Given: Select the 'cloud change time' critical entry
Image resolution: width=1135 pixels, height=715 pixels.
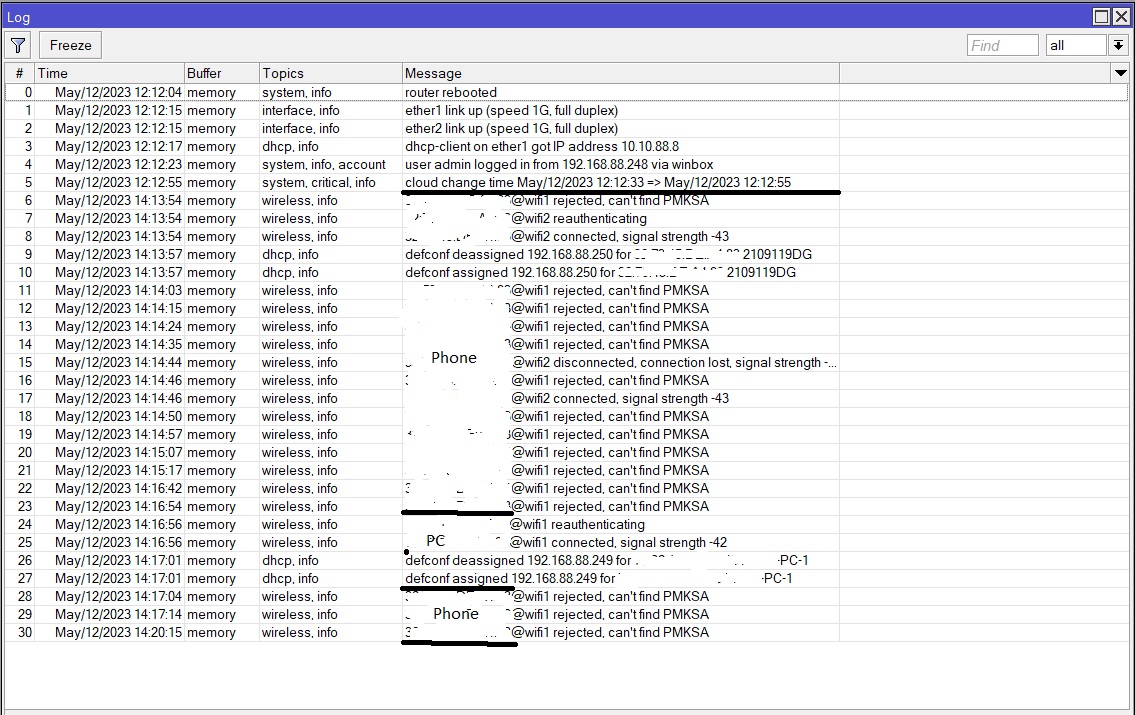Looking at the screenshot, I should click(x=566, y=182).
